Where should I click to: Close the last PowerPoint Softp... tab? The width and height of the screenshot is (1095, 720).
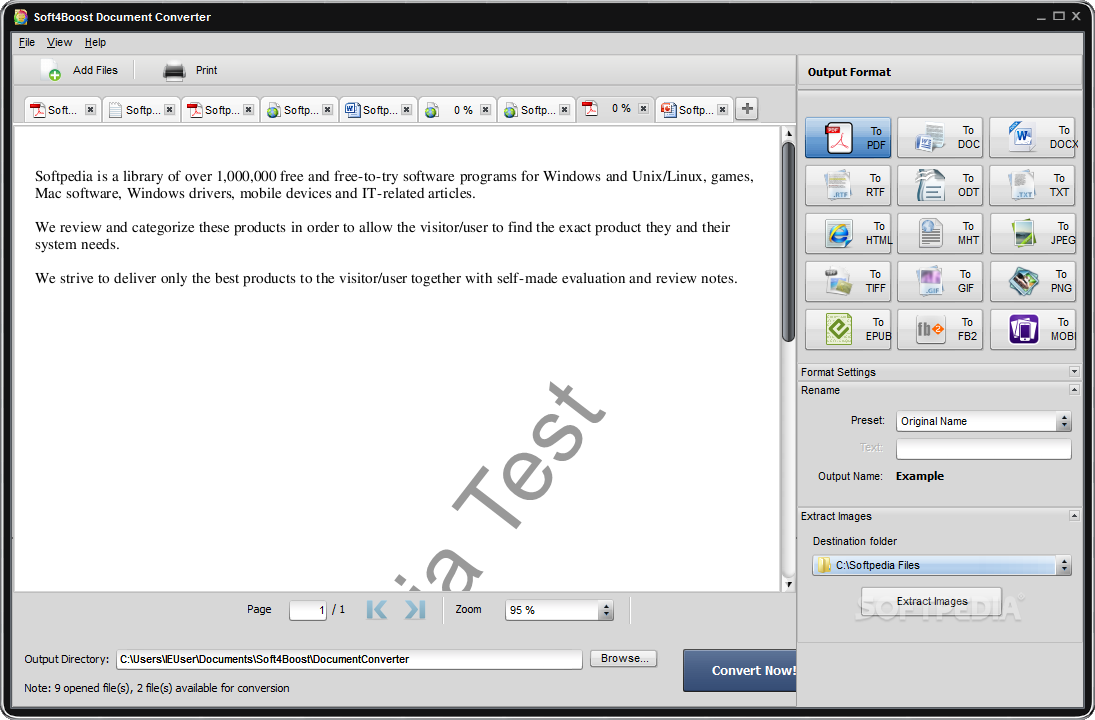pyautogui.click(x=722, y=110)
